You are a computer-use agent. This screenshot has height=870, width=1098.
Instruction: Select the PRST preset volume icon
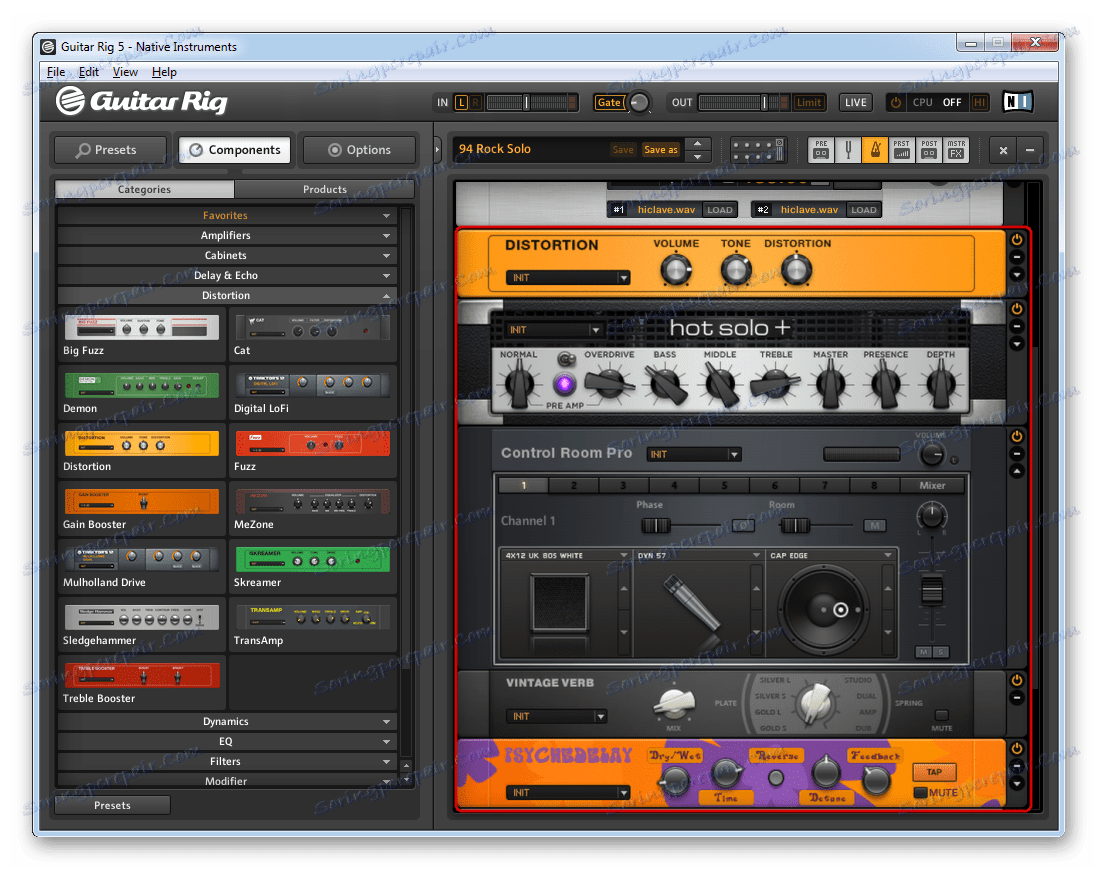[x=901, y=150]
